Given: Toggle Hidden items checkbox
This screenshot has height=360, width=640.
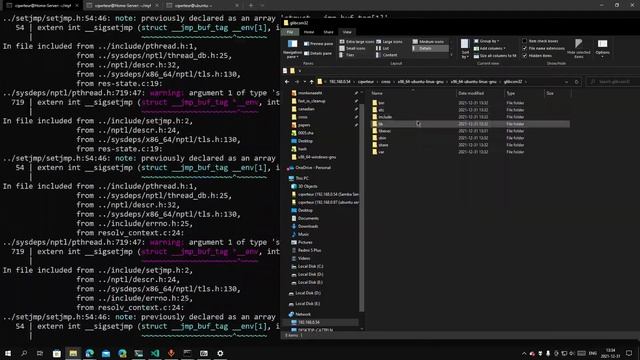Looking at the screenshot, I should pyautogui.click(x=524, y=56).
